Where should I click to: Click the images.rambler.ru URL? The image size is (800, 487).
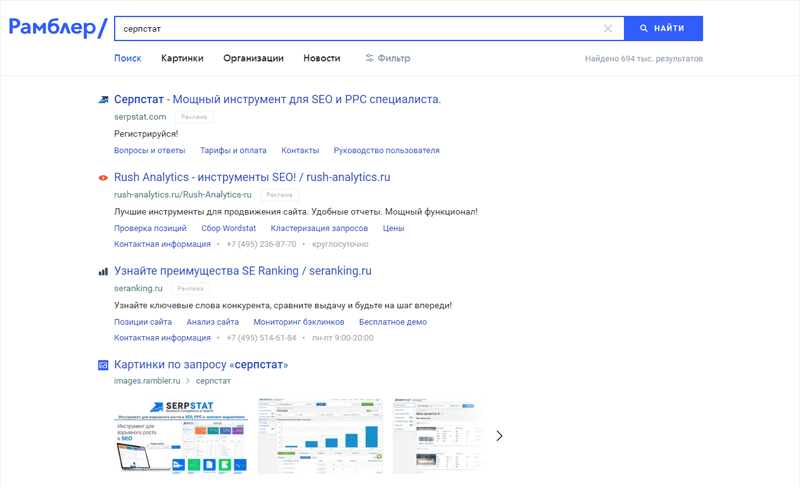tap(147, 381)
